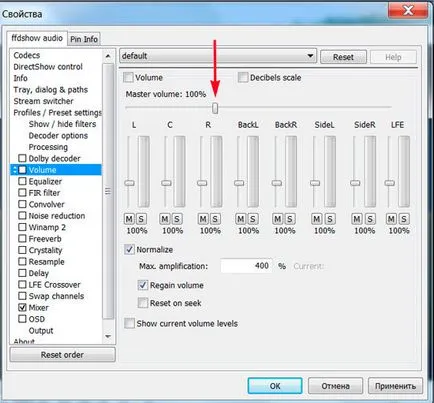
Task: Solo the LFE channel with S button
Action: pos(403,219)
